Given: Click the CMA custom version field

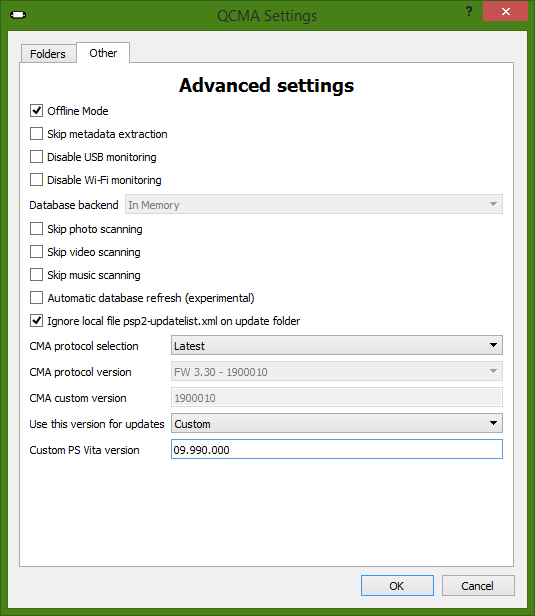Looking at the screenshot, I should [337, 398].
